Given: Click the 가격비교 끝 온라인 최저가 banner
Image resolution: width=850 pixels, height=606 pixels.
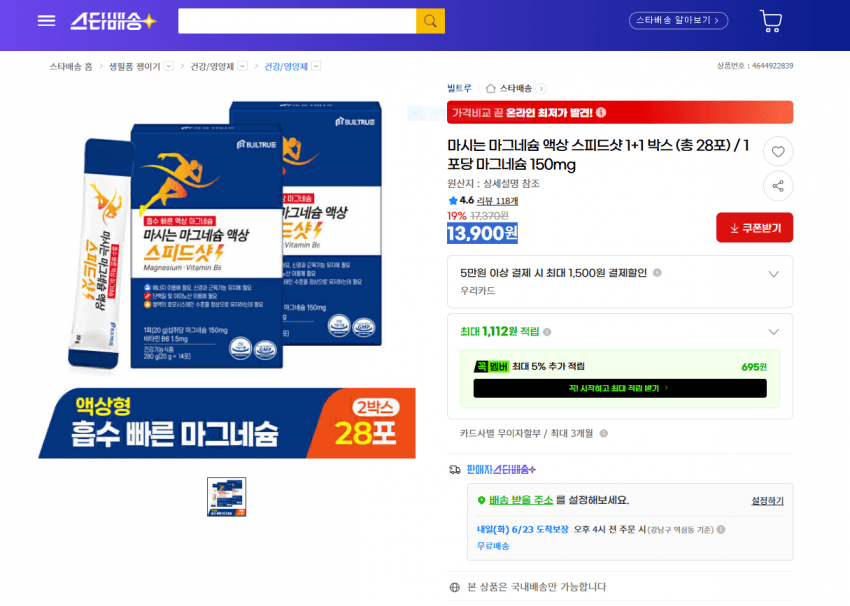Looking at the screenshot, I should coord(620,112).
